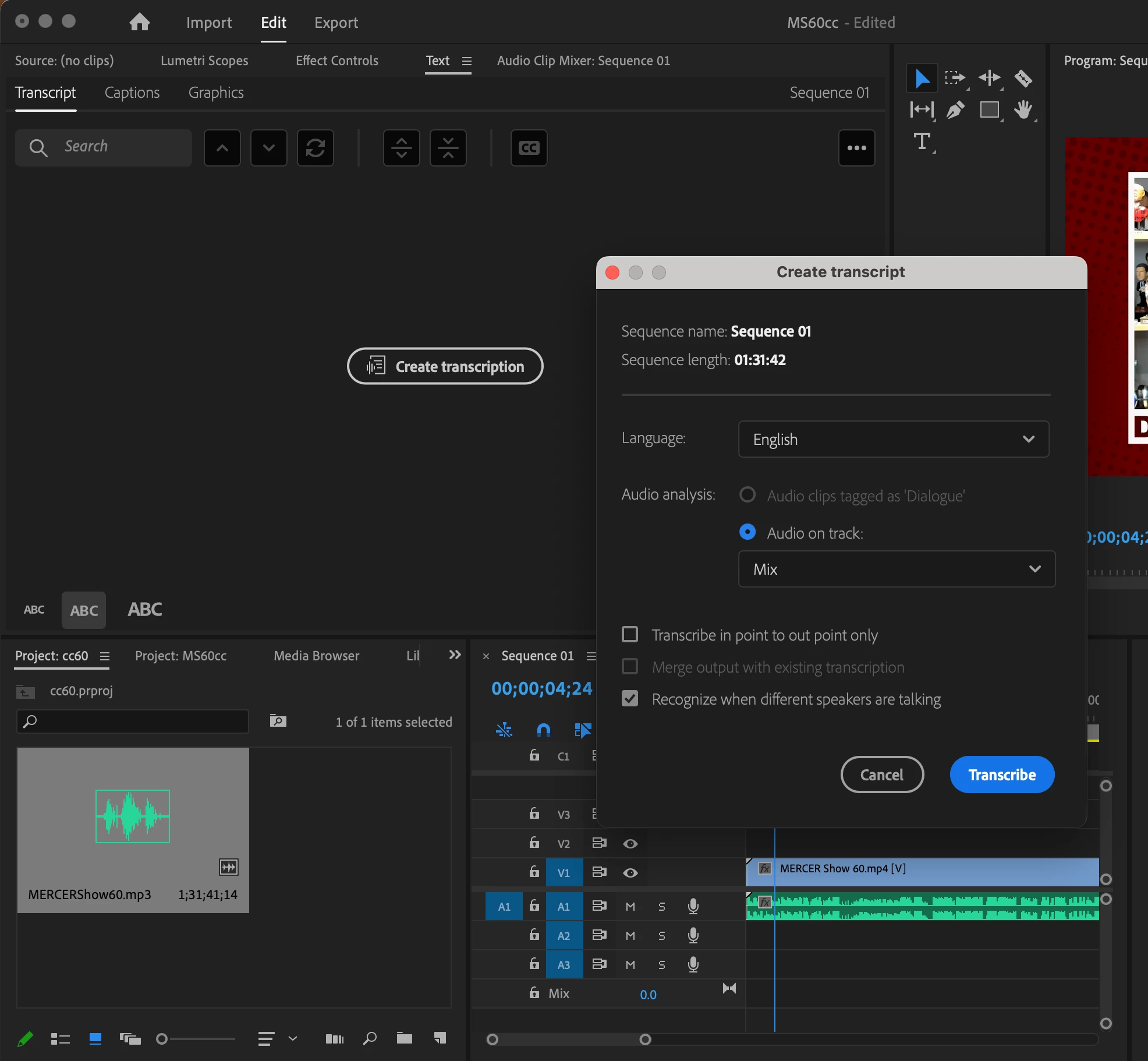1148x1061 pixels.
Task: Switch to the Captions tab
Action: click(132, 93)
